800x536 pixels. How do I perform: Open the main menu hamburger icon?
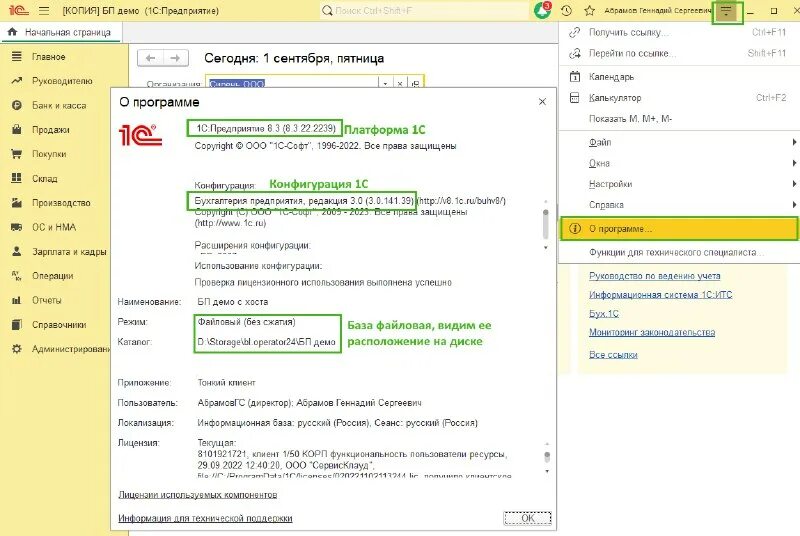[44, 10]
